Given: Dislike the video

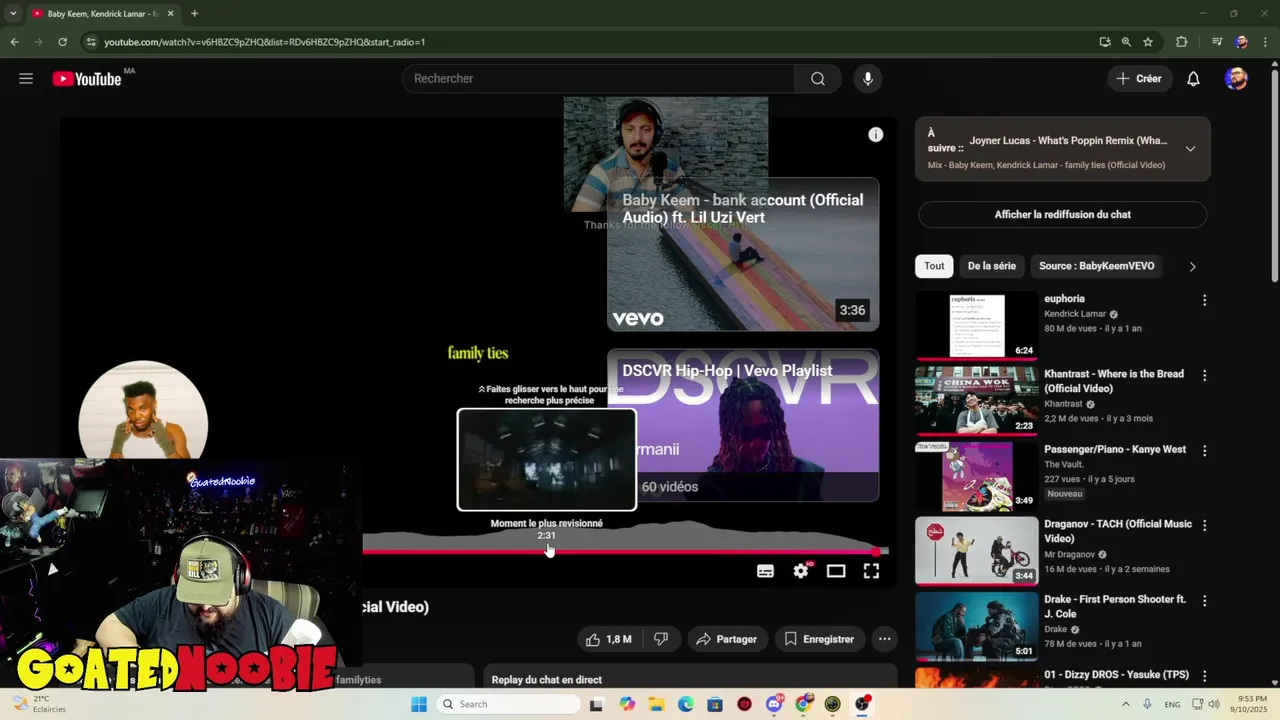Looking at the screenshot, I should [x=661, y=639].
